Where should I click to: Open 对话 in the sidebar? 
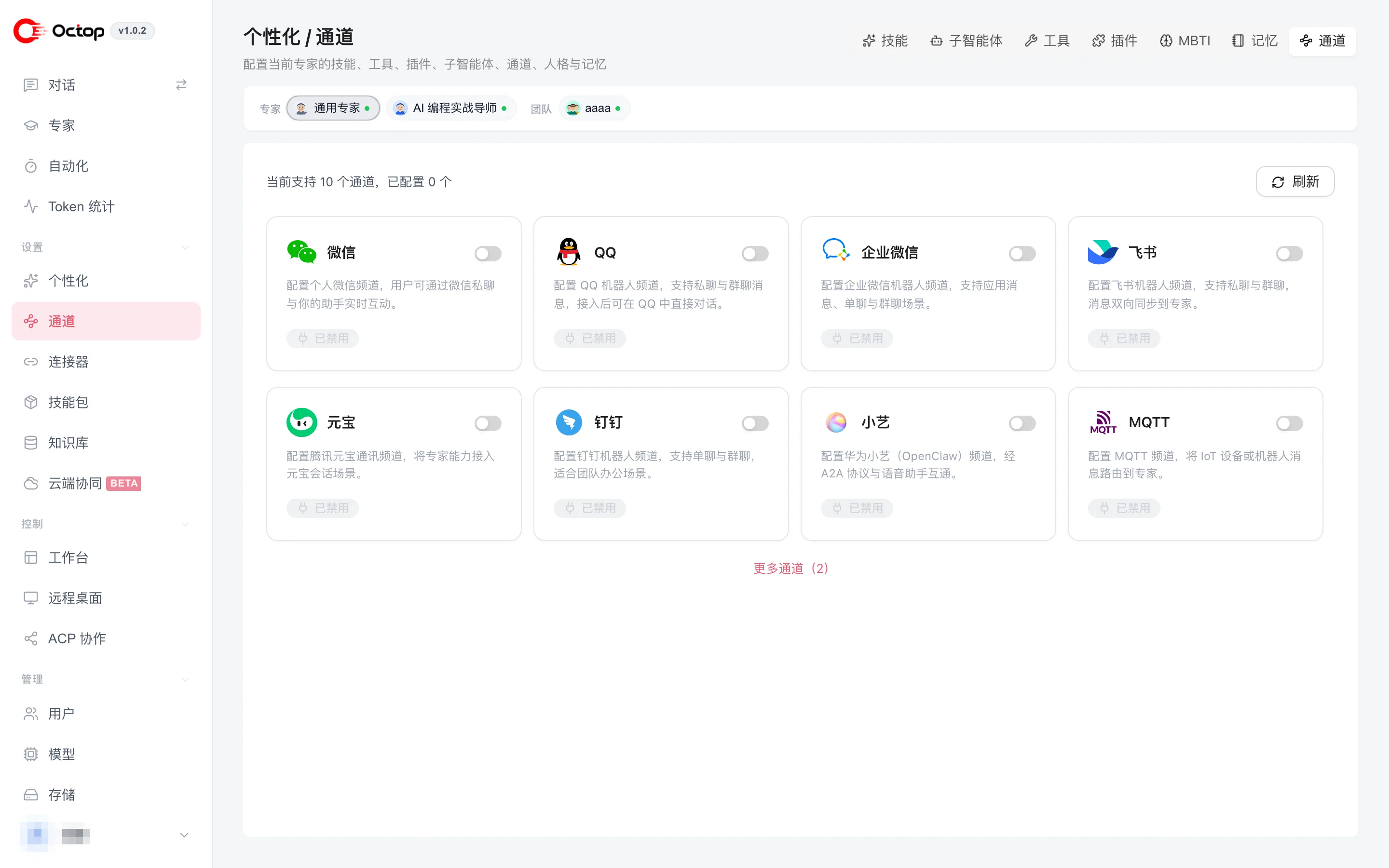click(x=106, y=85)
